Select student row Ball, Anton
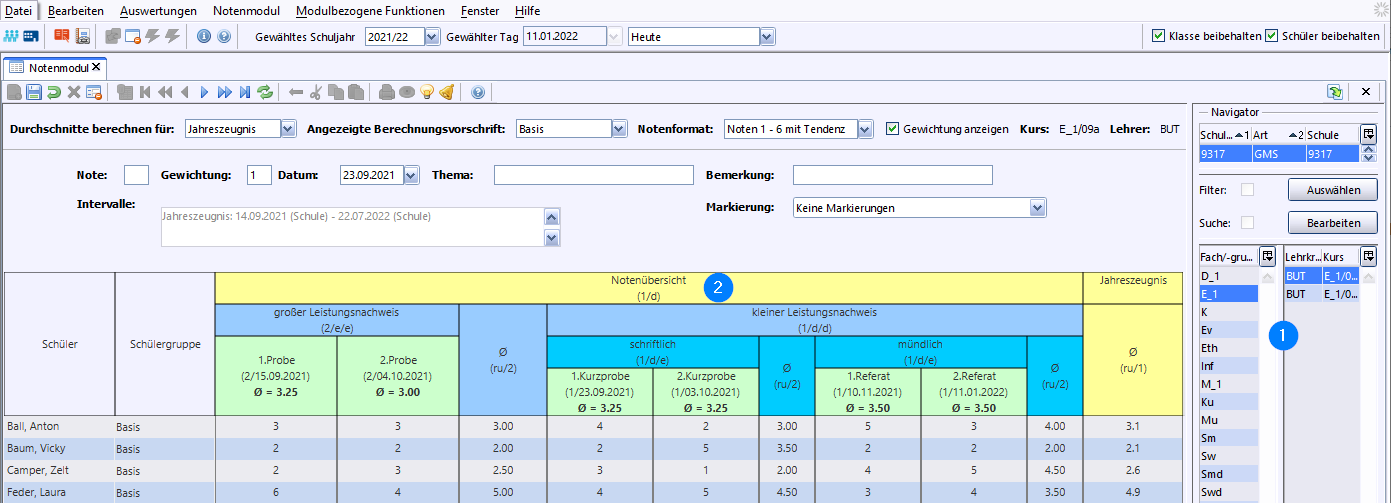 (x=595, y=426)
